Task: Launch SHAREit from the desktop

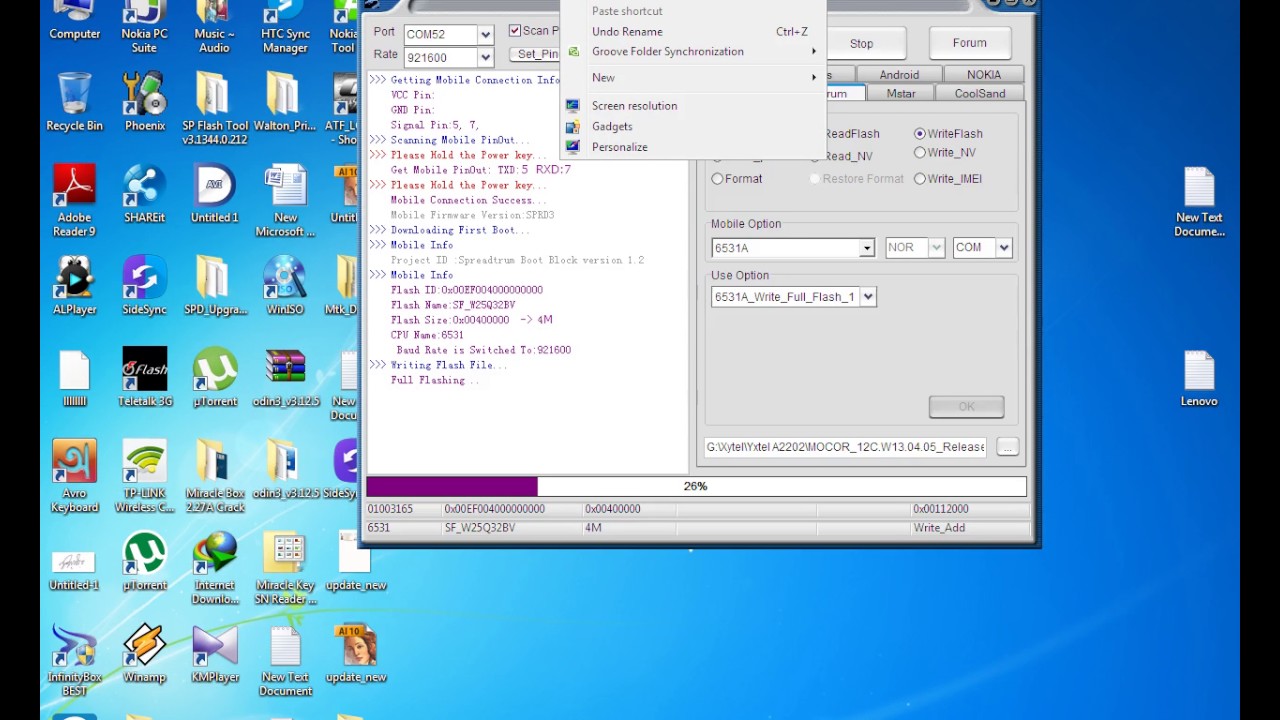Action: tap(144, 195)
